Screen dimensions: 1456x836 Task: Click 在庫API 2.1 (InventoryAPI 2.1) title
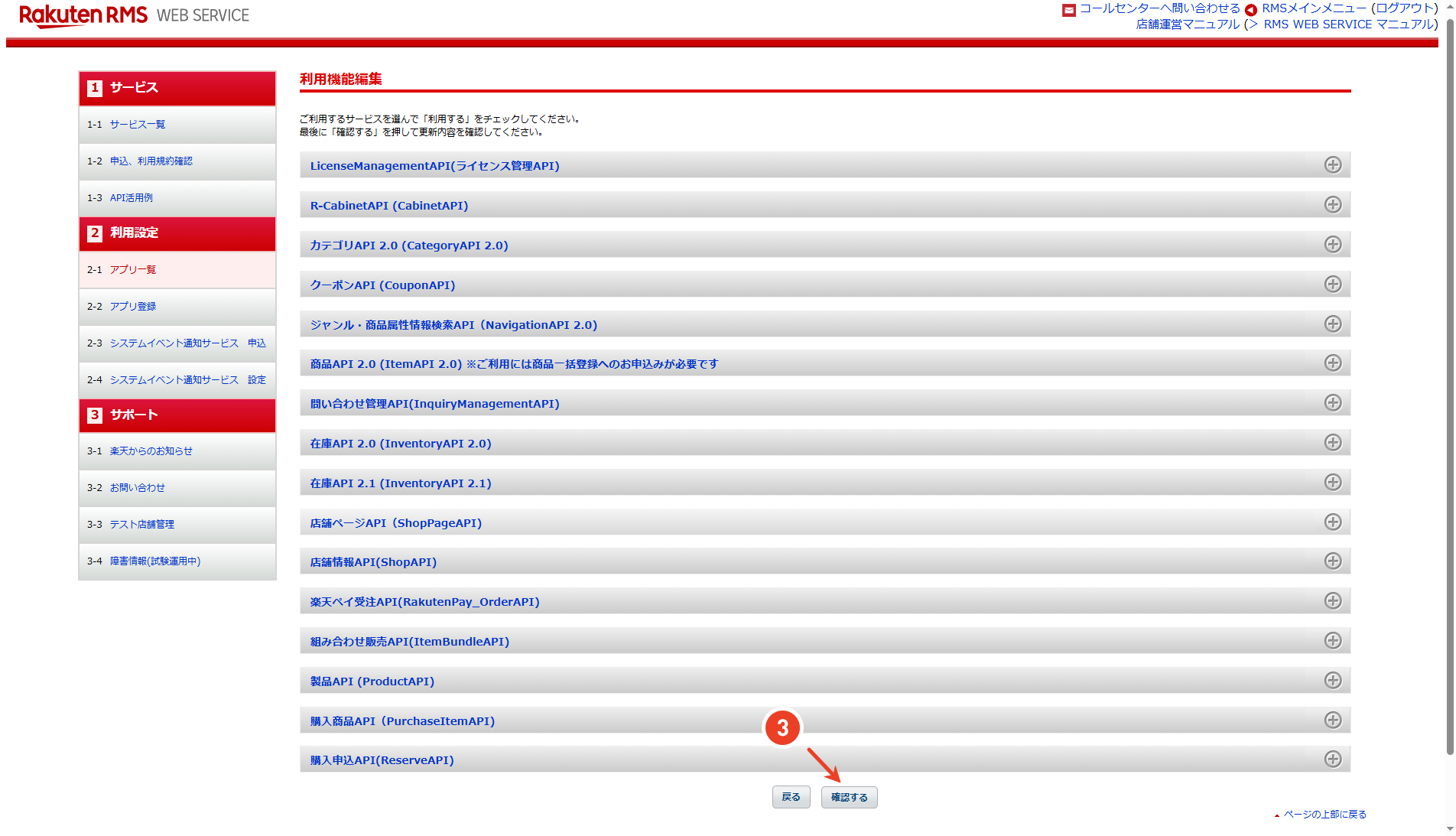(x=401, y=483)
